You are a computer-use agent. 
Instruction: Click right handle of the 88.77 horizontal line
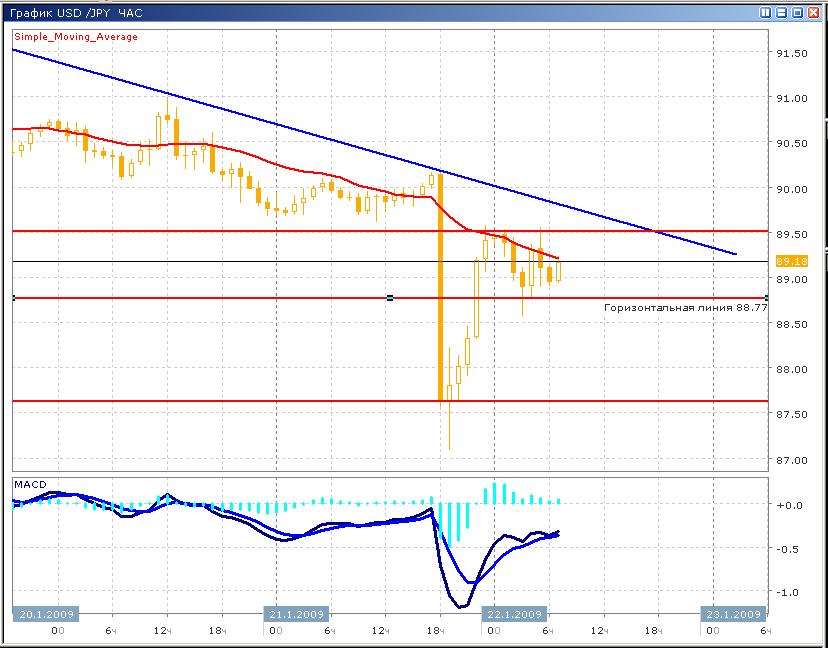point(765,298)
